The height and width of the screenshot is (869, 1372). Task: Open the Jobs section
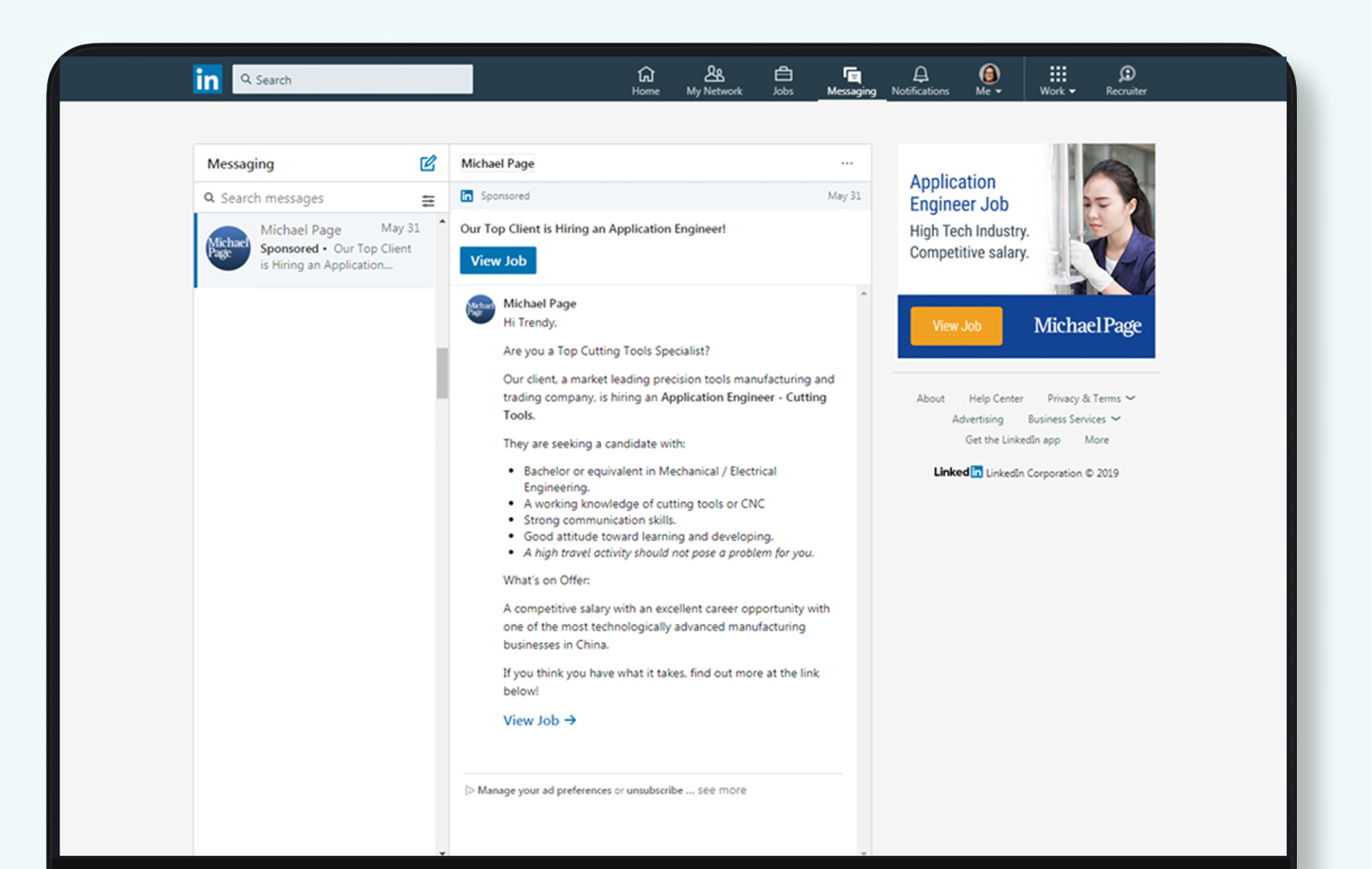pos(783,80)
